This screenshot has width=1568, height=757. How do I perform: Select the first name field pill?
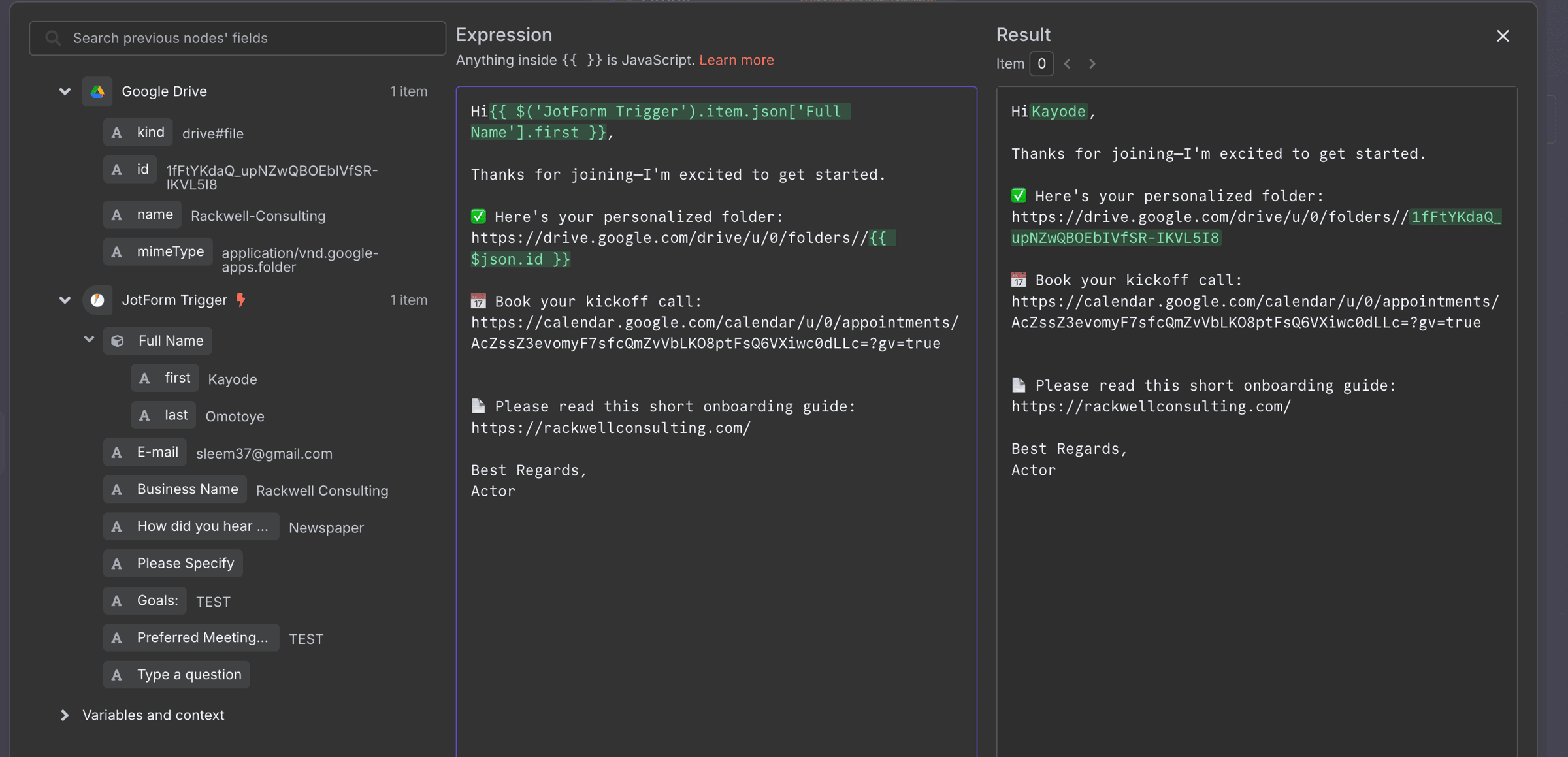click(x=165, y=378)
